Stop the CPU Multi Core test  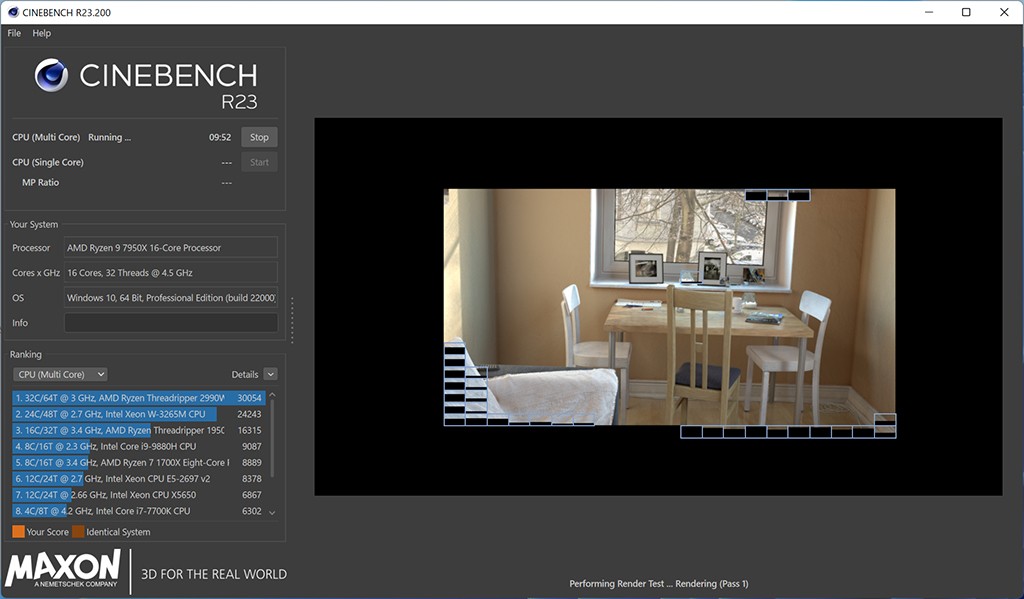click(259, 137)
